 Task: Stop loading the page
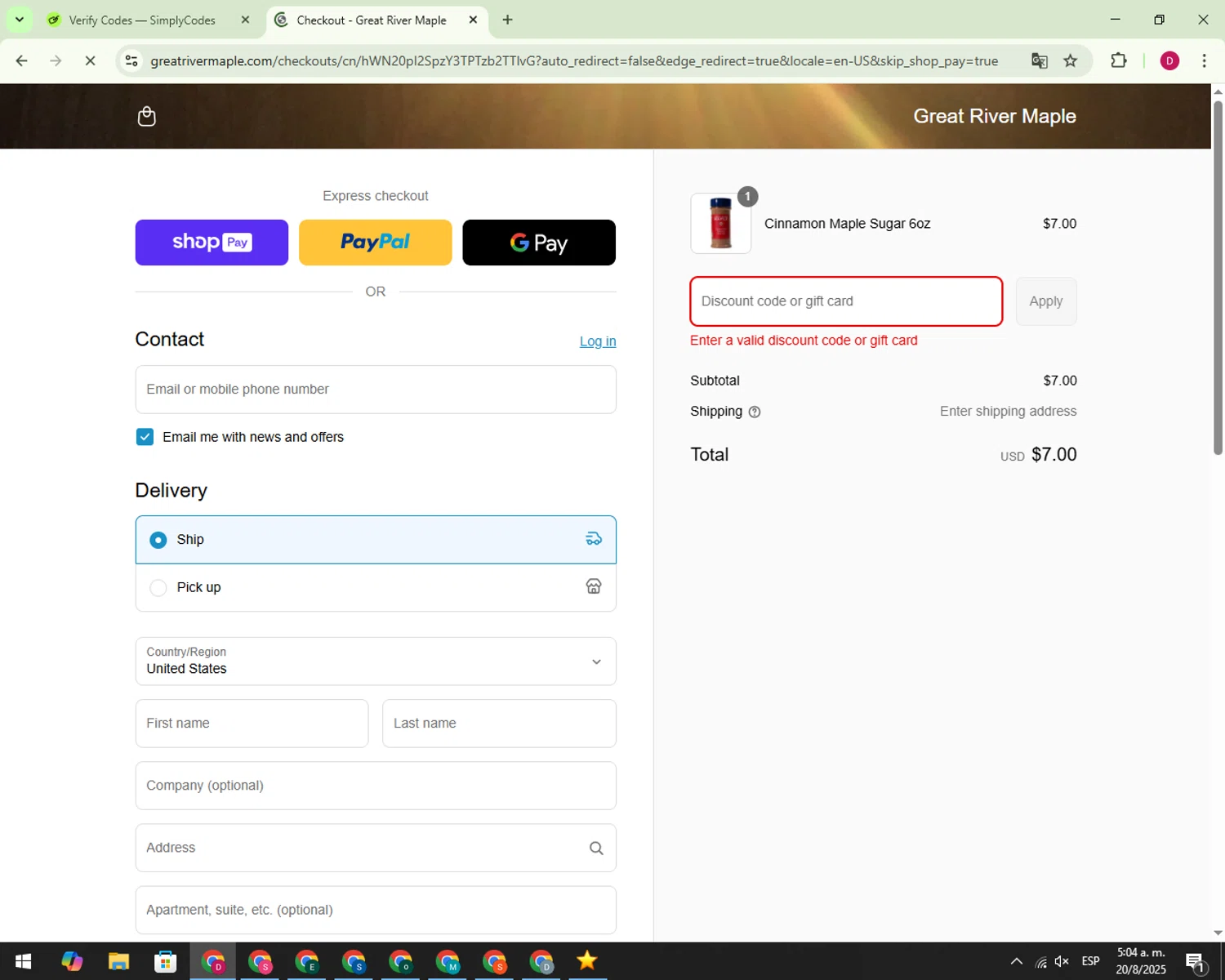click(x=90, y=60)
